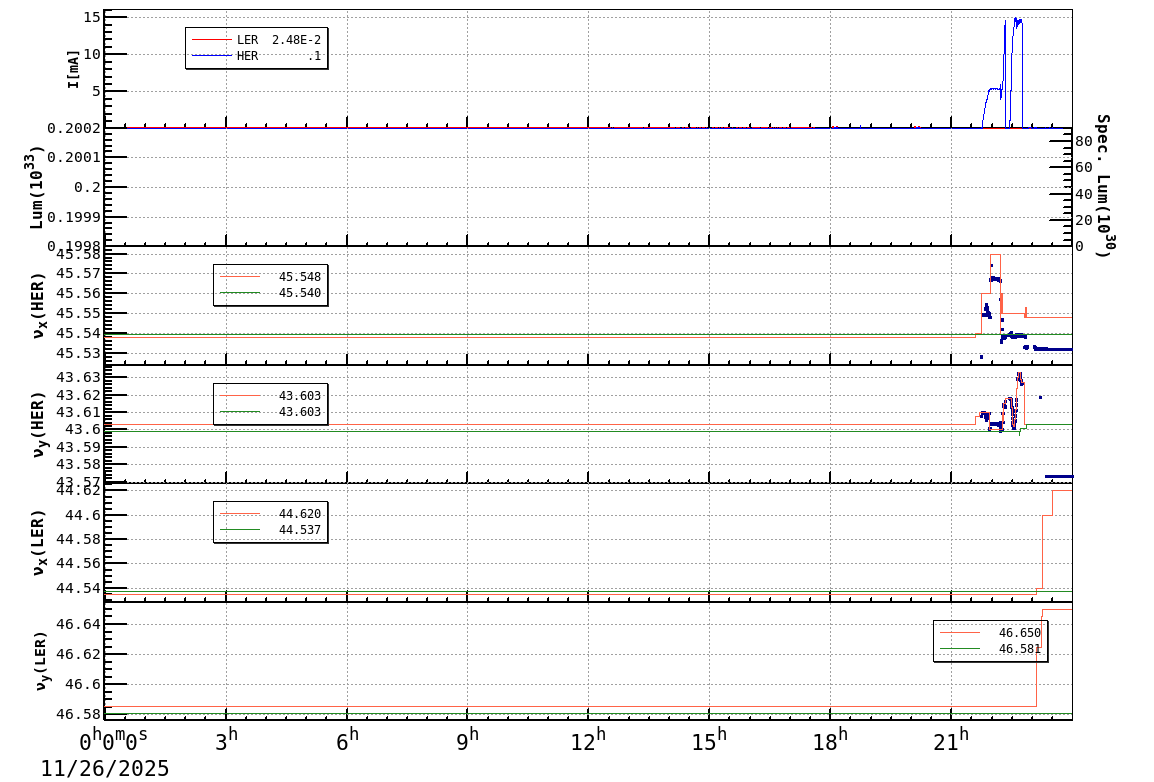The image size is (1154, 782).
Task: Click the 44.537 legend value
Action: pos(299,530)
